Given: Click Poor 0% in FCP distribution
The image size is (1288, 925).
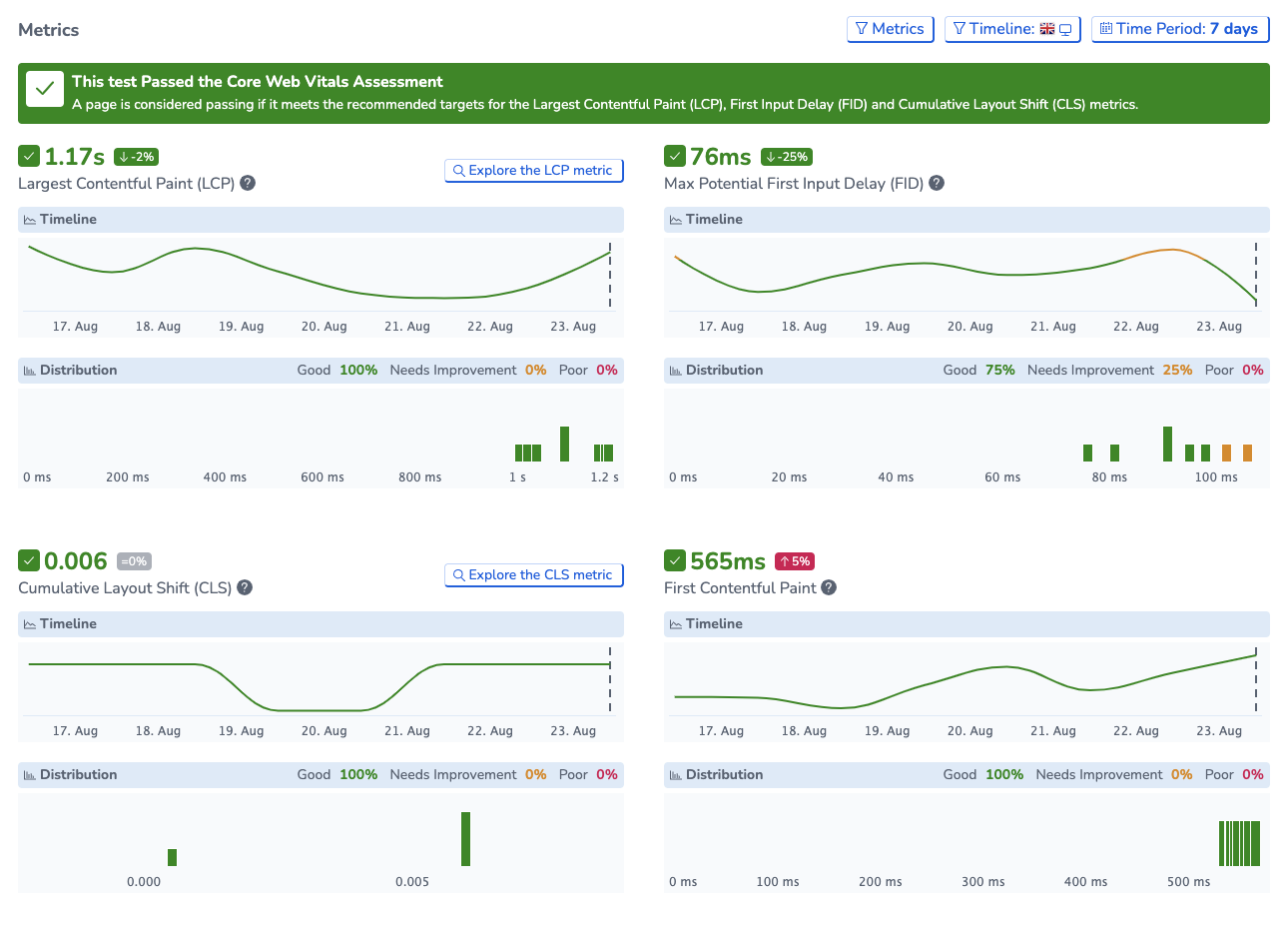Looking at the screenshot, I should 1234,775.
